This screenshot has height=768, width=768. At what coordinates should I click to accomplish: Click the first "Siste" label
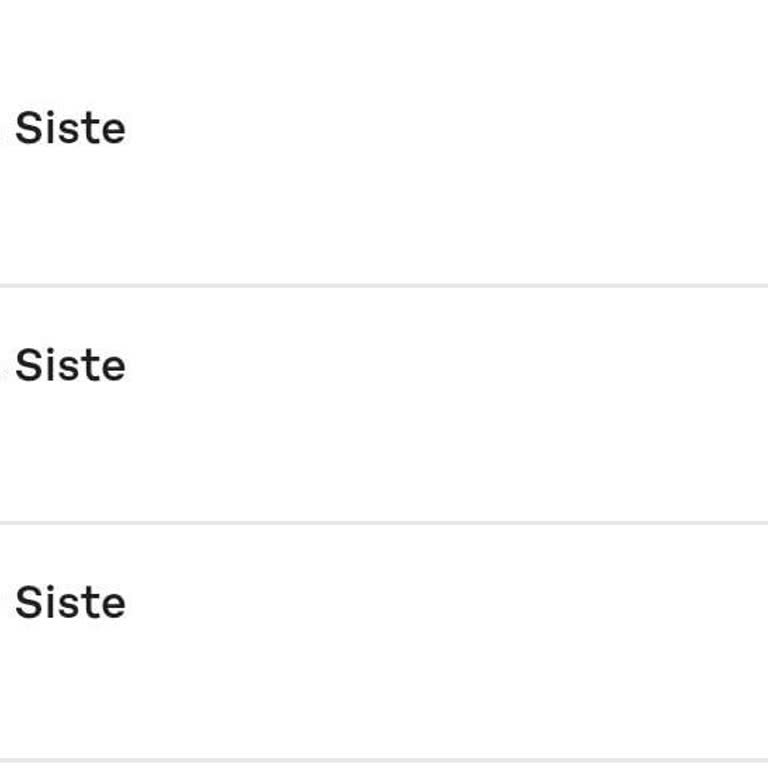click(x=70, y=129)
